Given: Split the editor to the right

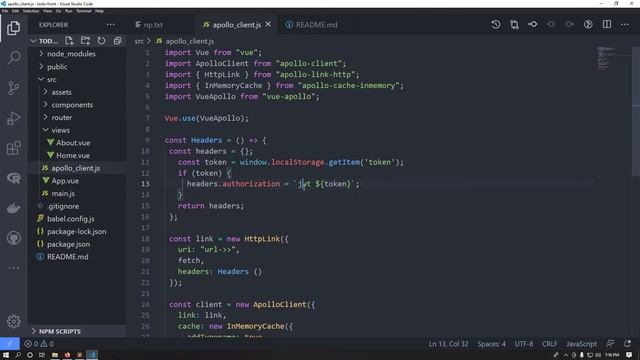Looking at the screenshot, I should (x=607, y=24).
